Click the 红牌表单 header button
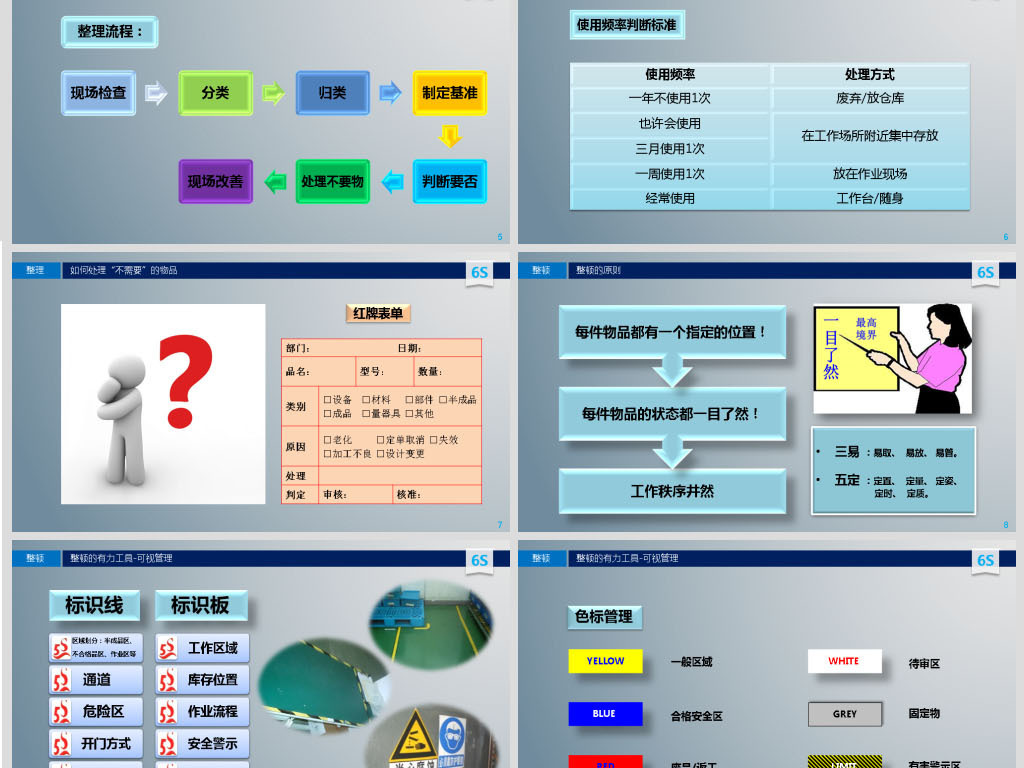Screen dimensions: 1024x768 (x=379, y=313)
